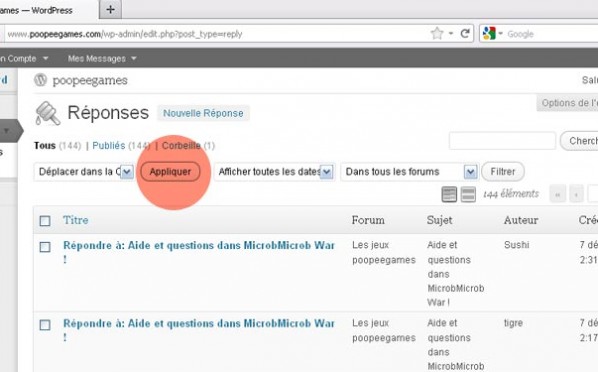The image size is (598, 372).
Task: Click the Sujet column header
Action: tap(439, 220)
